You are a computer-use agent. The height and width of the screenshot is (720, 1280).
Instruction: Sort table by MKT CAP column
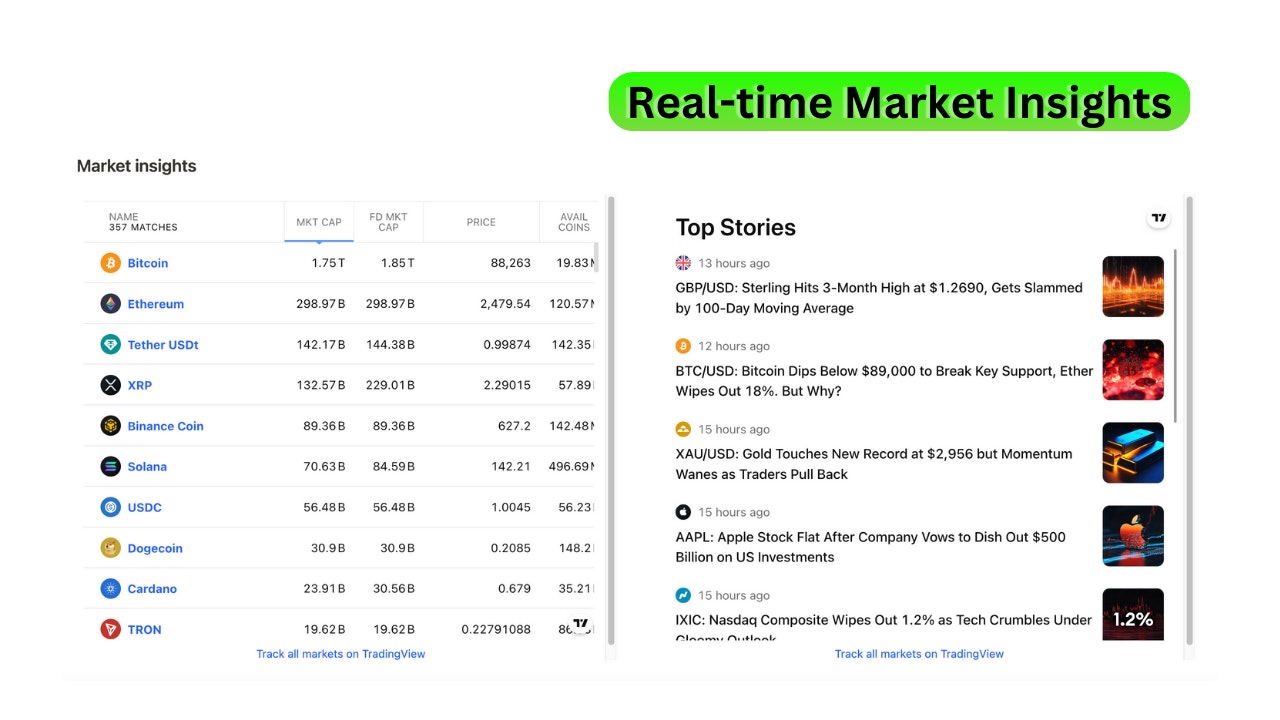[319, 222]
